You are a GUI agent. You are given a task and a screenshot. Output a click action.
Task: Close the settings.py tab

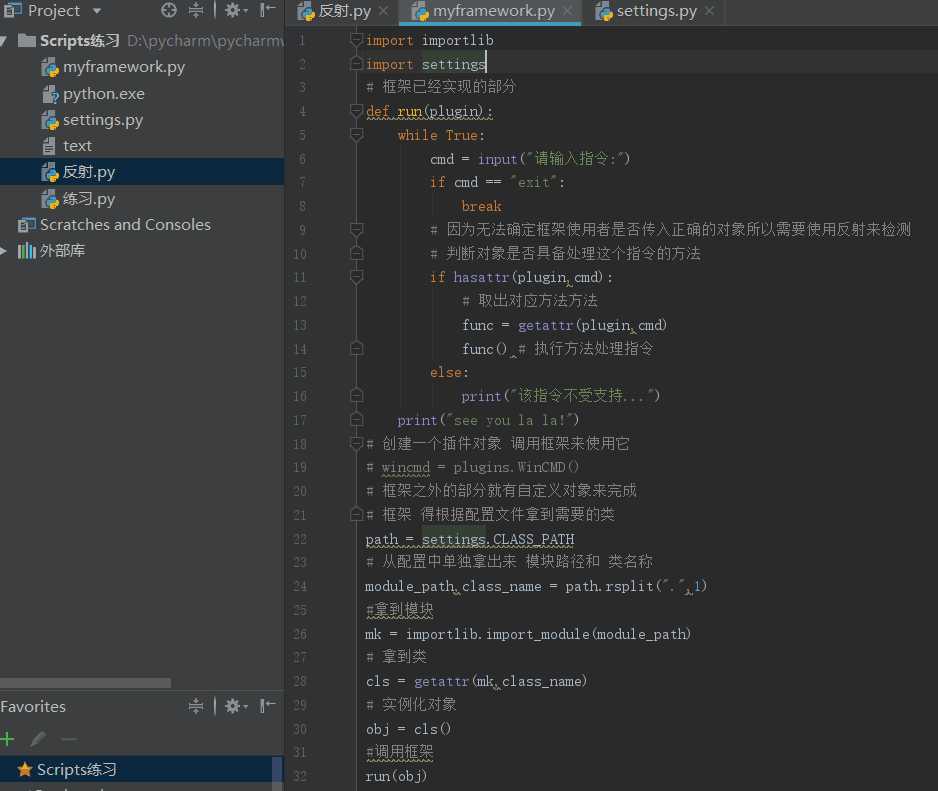pyautogui.click(x=709, y=11)
